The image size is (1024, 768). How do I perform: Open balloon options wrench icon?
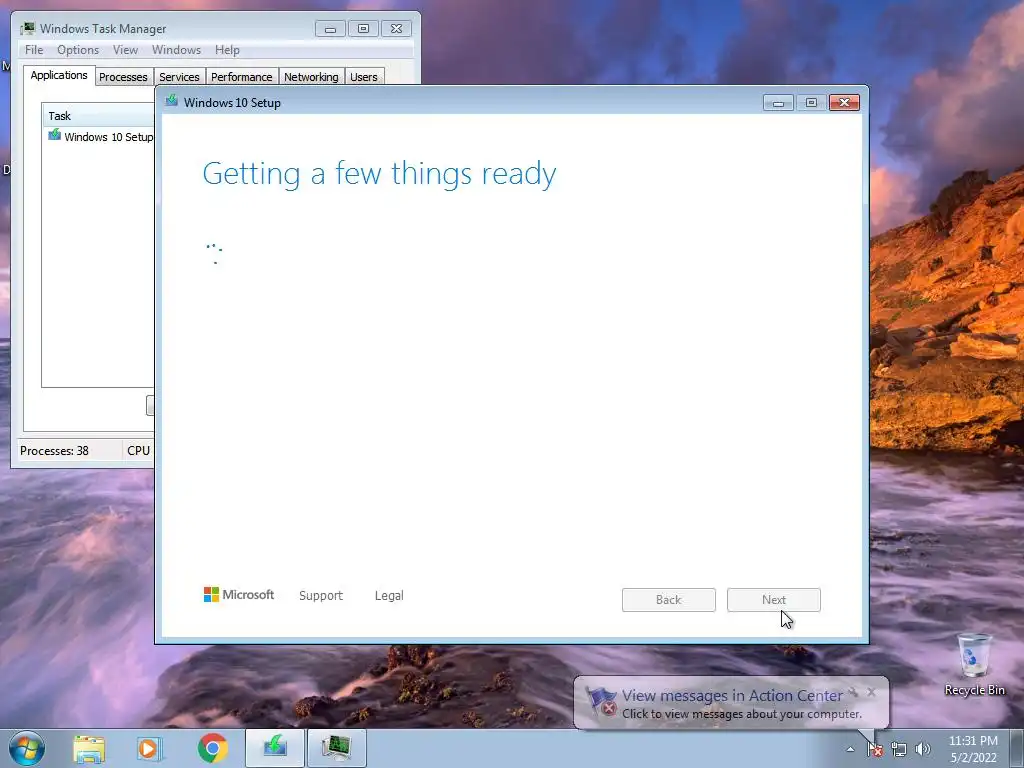click(x=853, y=692)
